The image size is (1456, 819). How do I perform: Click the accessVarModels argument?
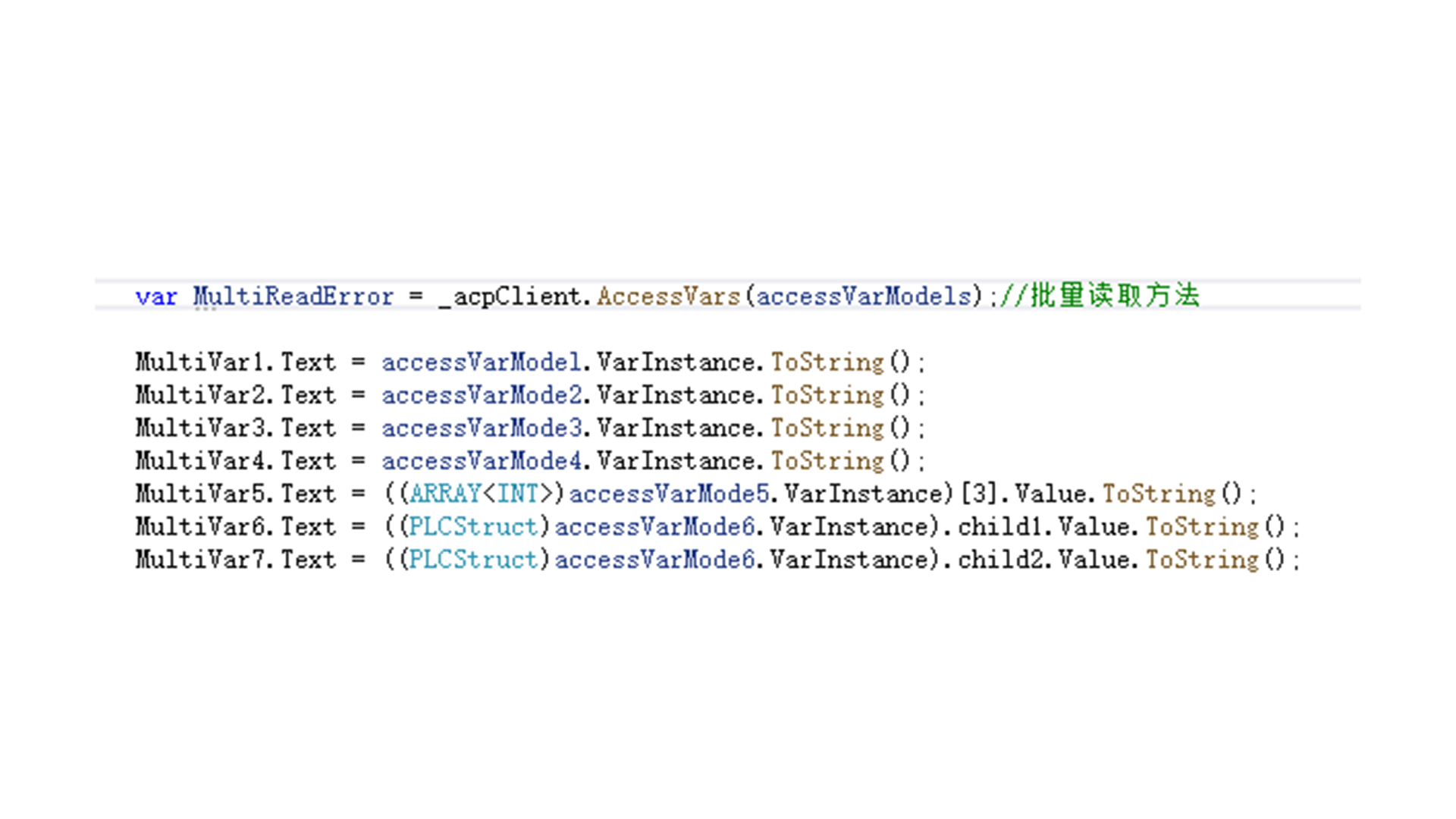click(864, 297)
